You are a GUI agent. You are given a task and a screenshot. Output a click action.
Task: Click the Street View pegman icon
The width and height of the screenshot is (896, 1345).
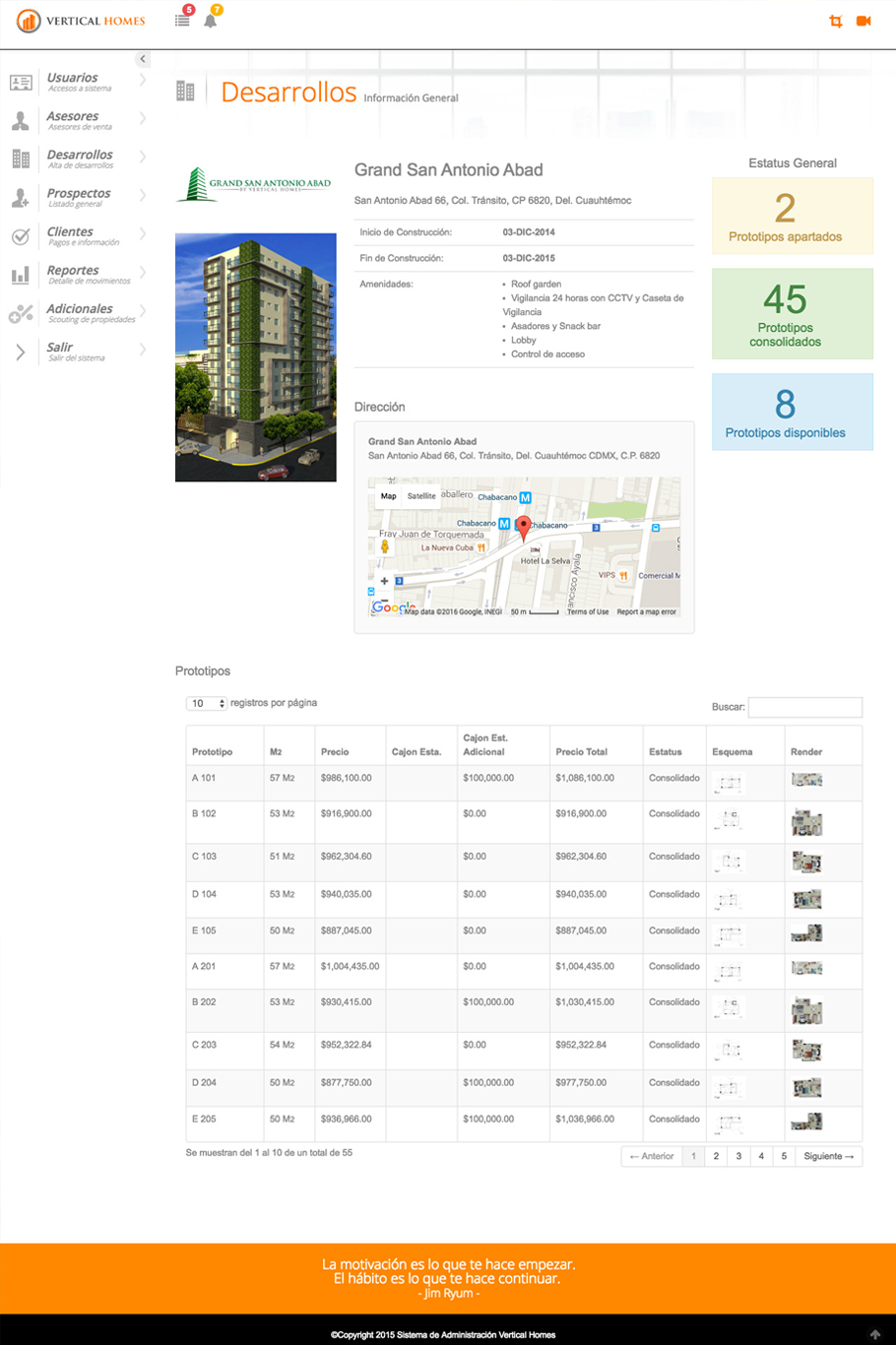385,546
